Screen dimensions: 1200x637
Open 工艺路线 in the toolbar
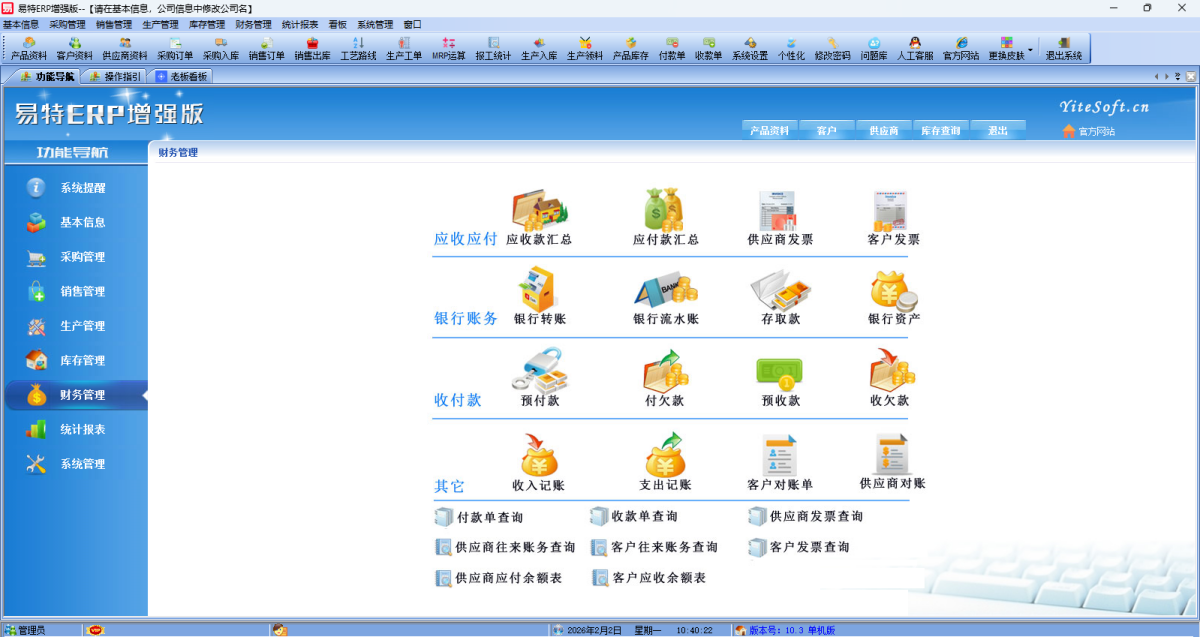(358, 49)
